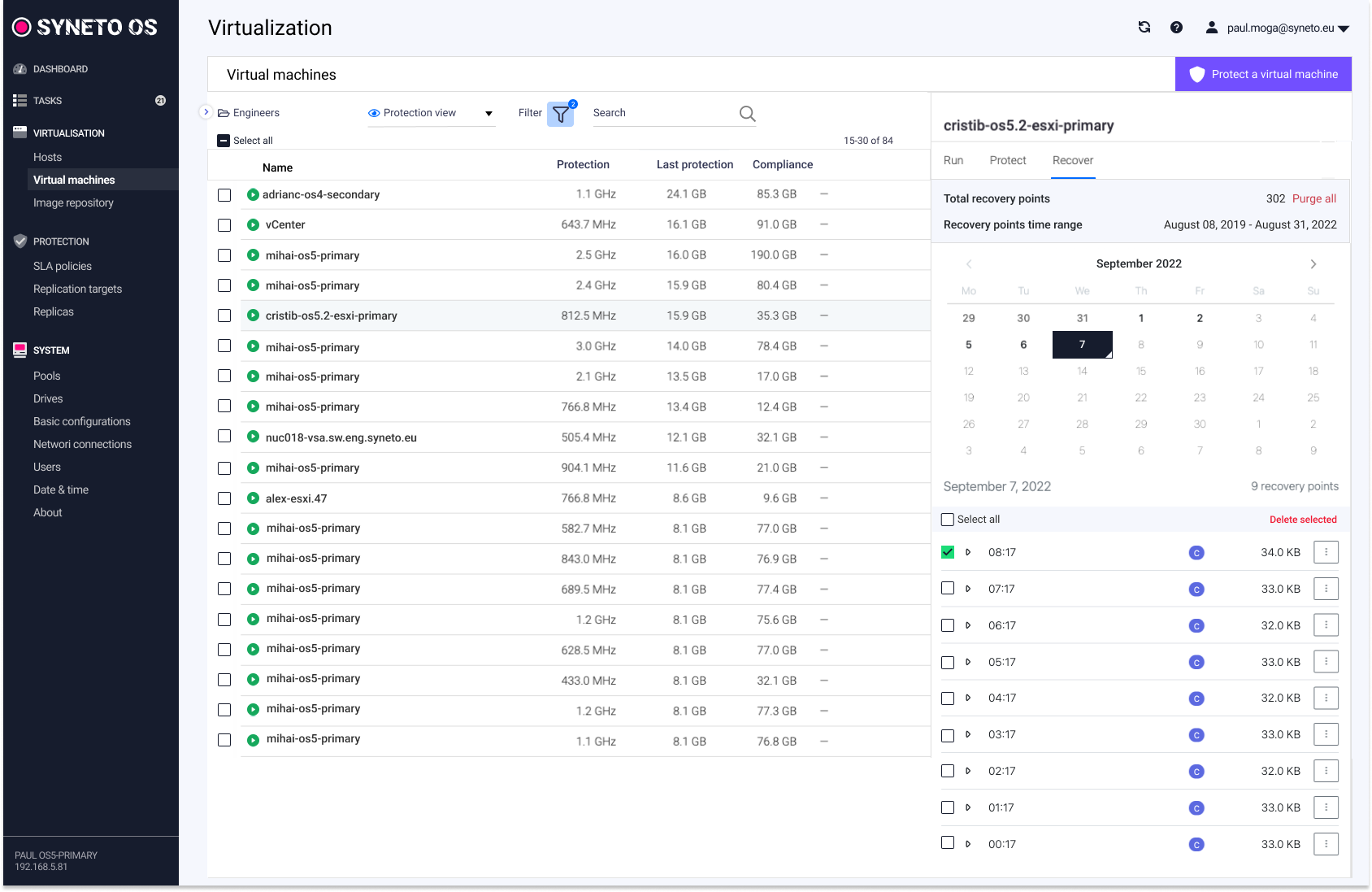Viewport: 1372px width, 892px height.
Task: Open the help question mark icon
Action: [1176, 28]
